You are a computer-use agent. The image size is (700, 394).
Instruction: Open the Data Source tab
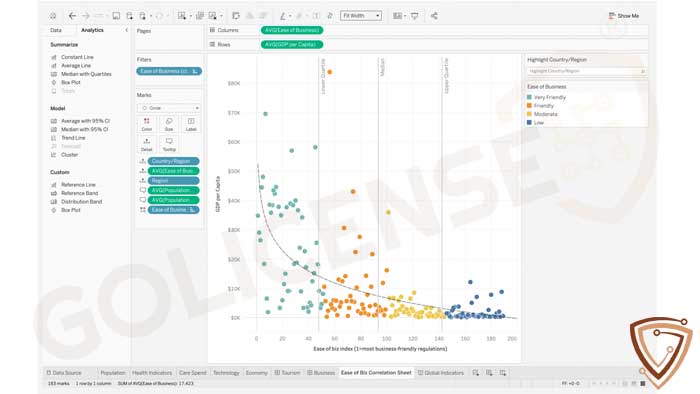[64, 373]
